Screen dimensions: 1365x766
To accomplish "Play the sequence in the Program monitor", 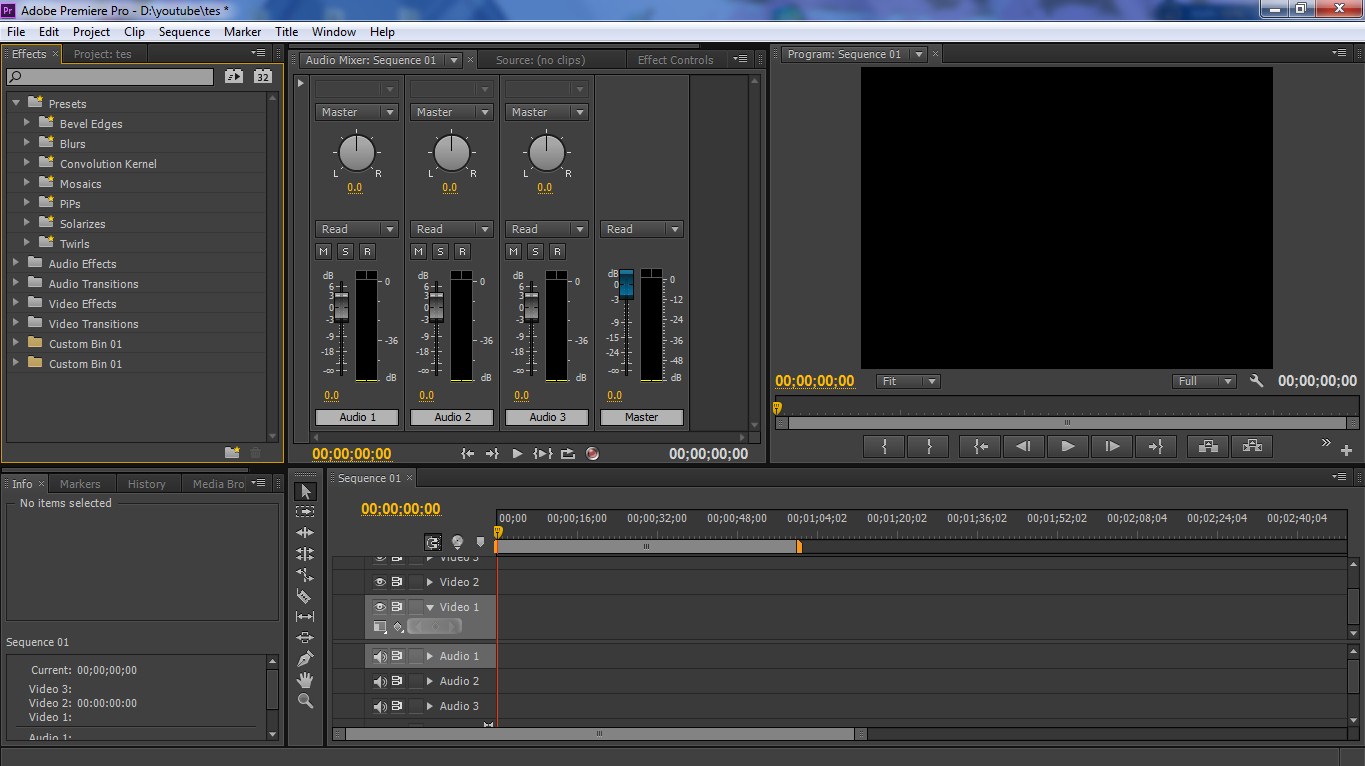I will [x=1067, y=446].
